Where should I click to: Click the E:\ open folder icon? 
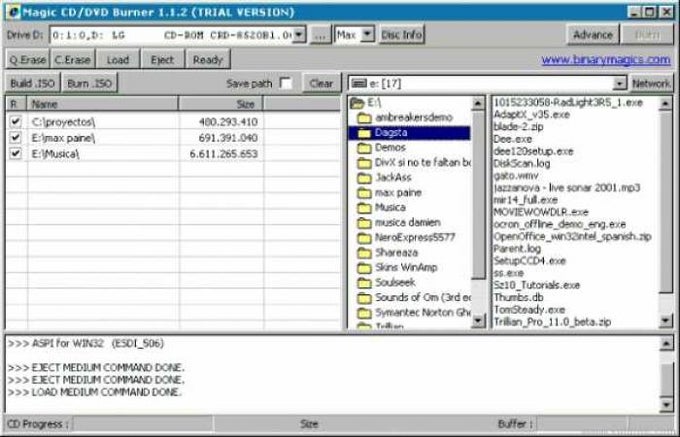(357, 103)
